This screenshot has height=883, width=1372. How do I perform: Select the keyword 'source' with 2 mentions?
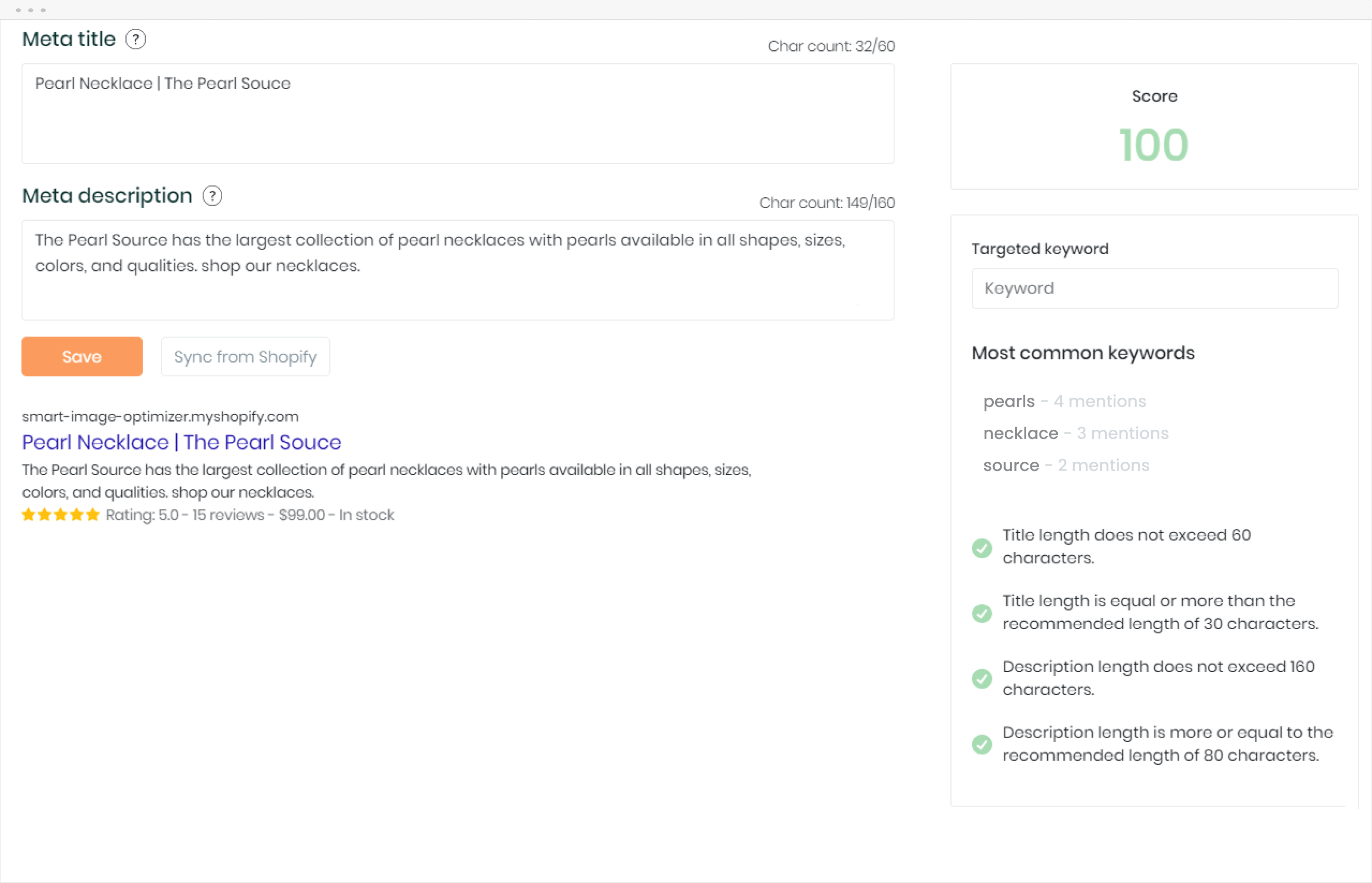[x=1011, y=465]
